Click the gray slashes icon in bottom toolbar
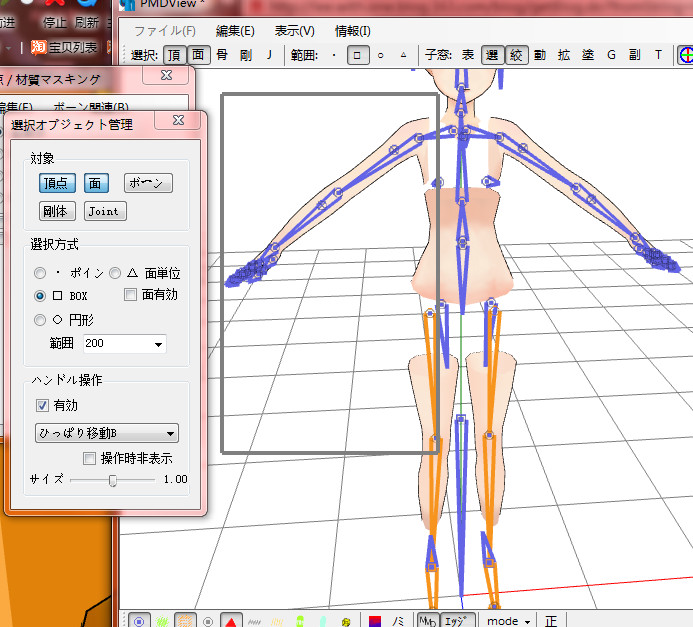This screenshot has height=627, width=693. [254, 622]
